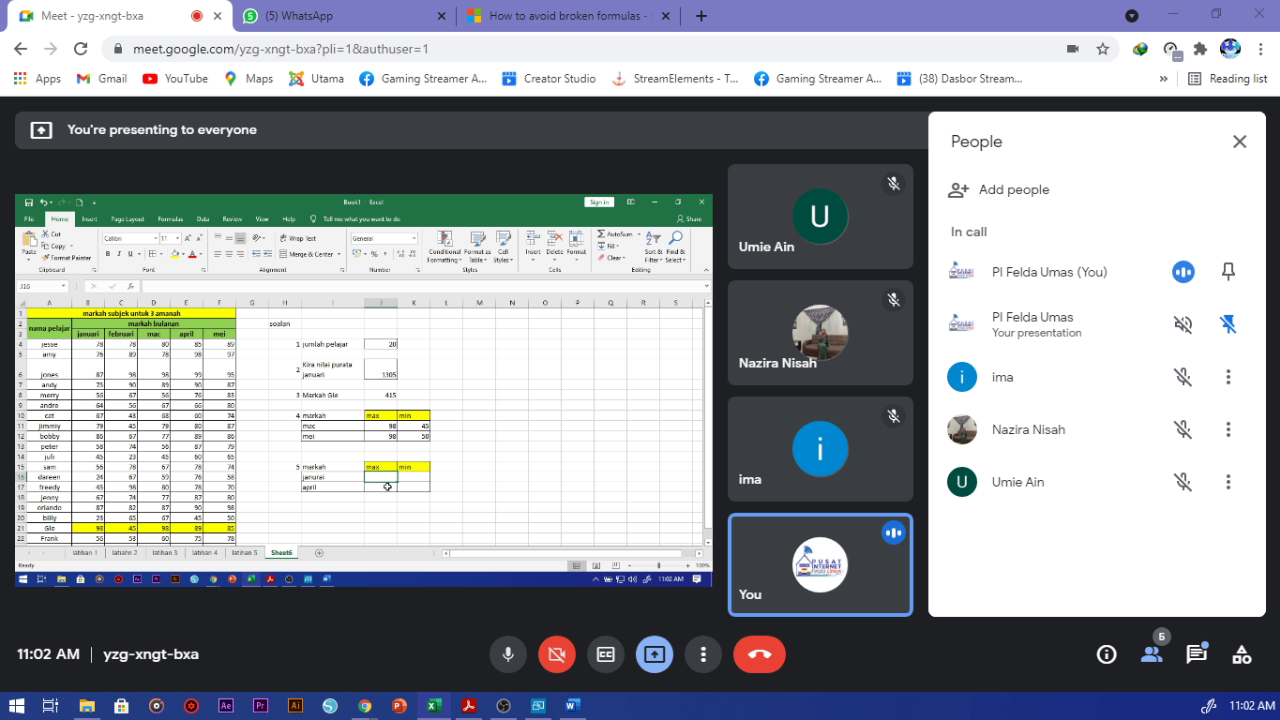The width and height of the screenshot is (1280, 720).
Task: Pin PI Felda Umas (You) to screen
Action: [1228, 272]
